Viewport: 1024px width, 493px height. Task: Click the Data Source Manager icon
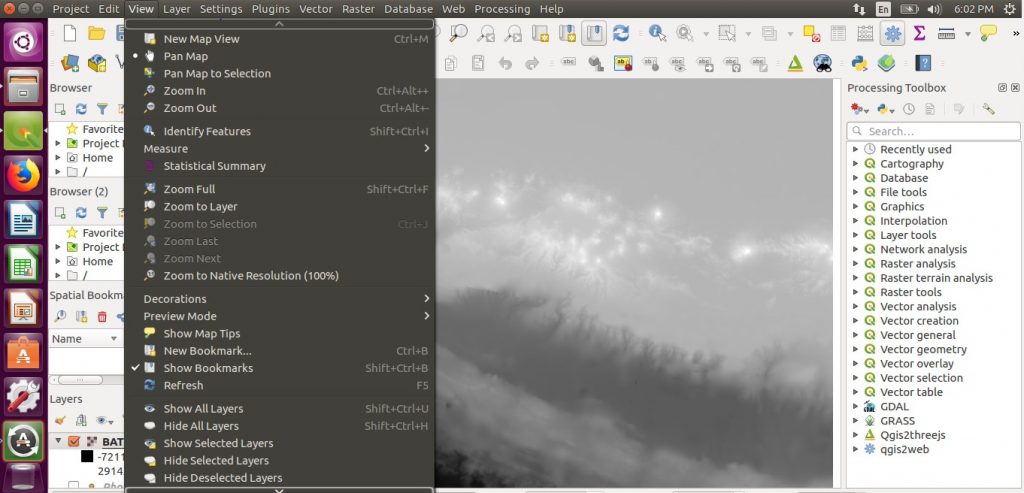point(70,63)
